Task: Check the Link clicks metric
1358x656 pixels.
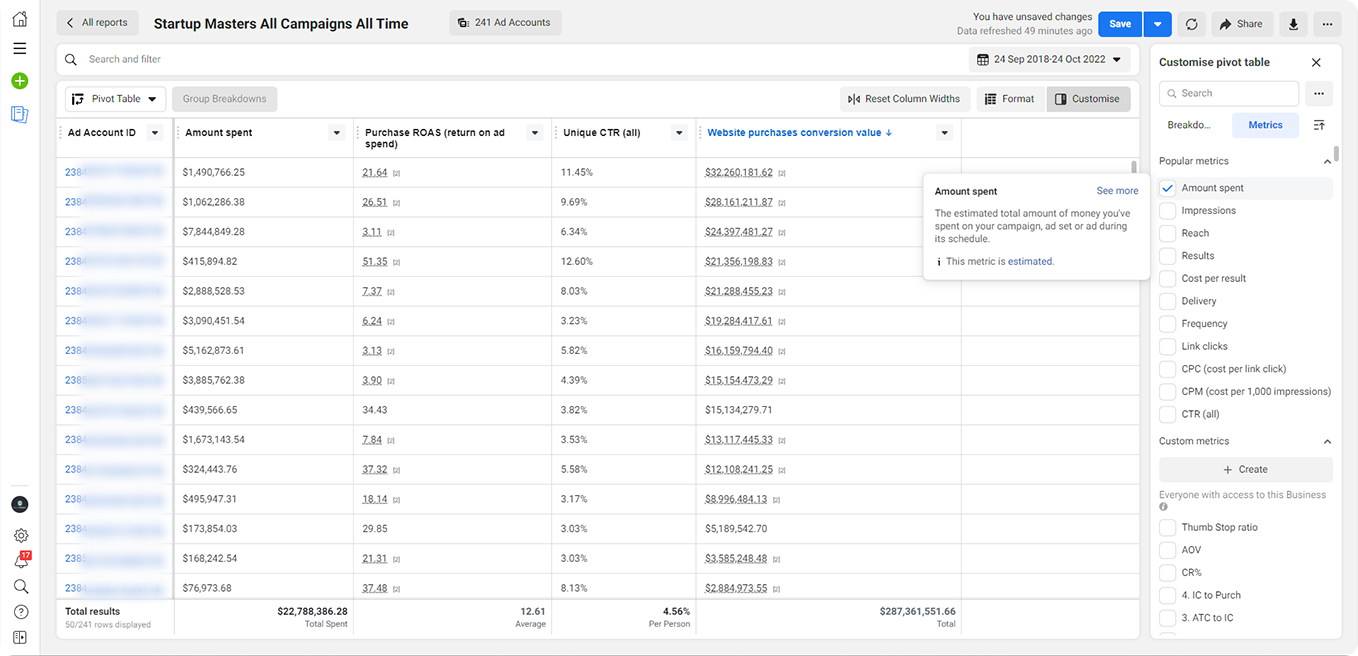Action: (x=1167, y=346)
